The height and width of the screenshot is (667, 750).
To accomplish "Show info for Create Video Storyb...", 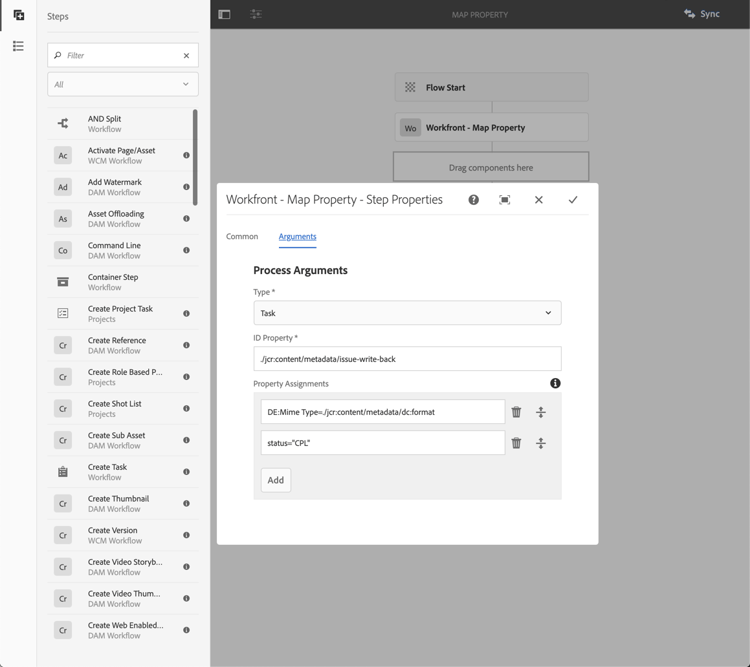I will pos(187,567).
